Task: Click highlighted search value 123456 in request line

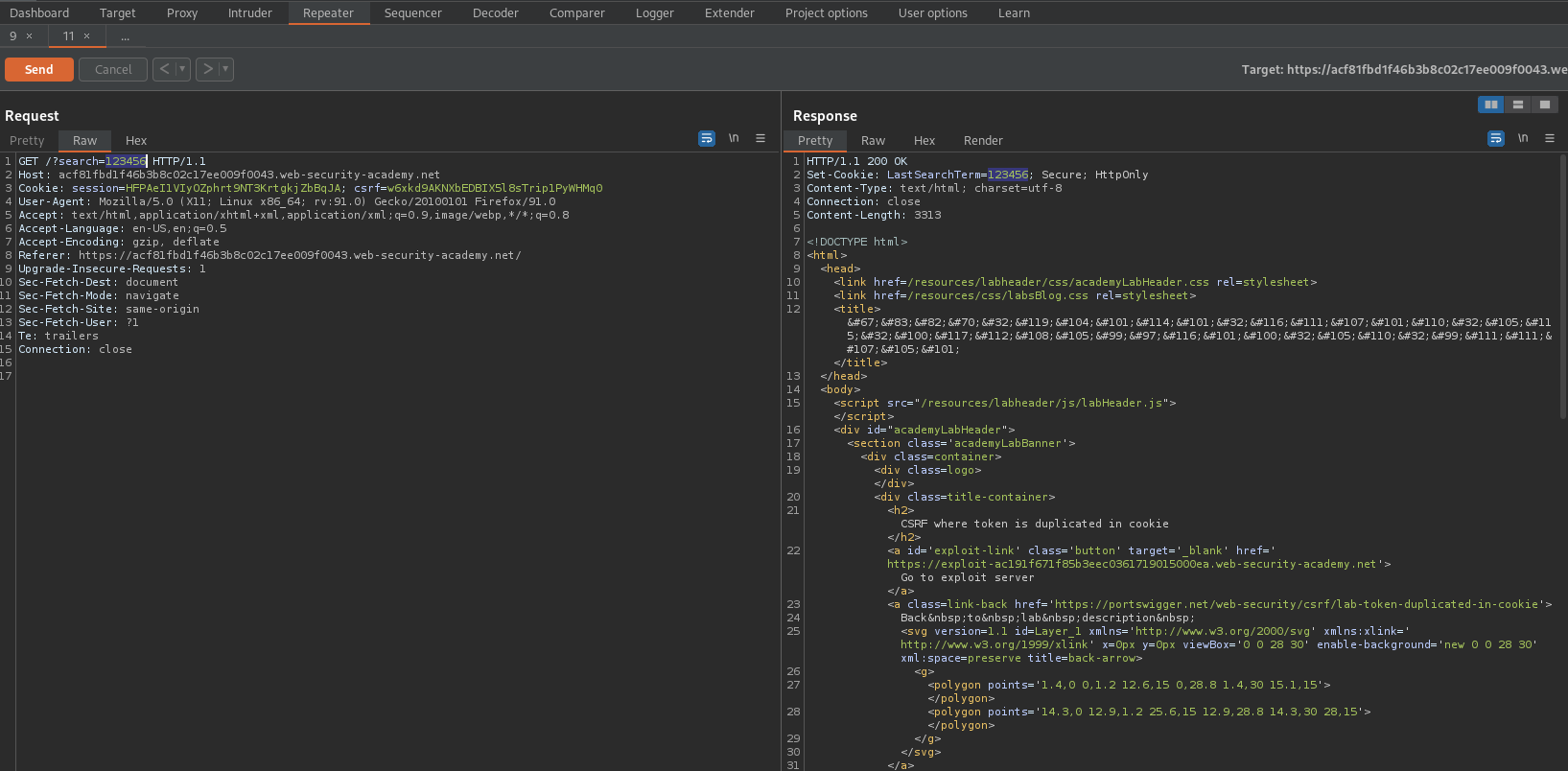Action: 126,161
